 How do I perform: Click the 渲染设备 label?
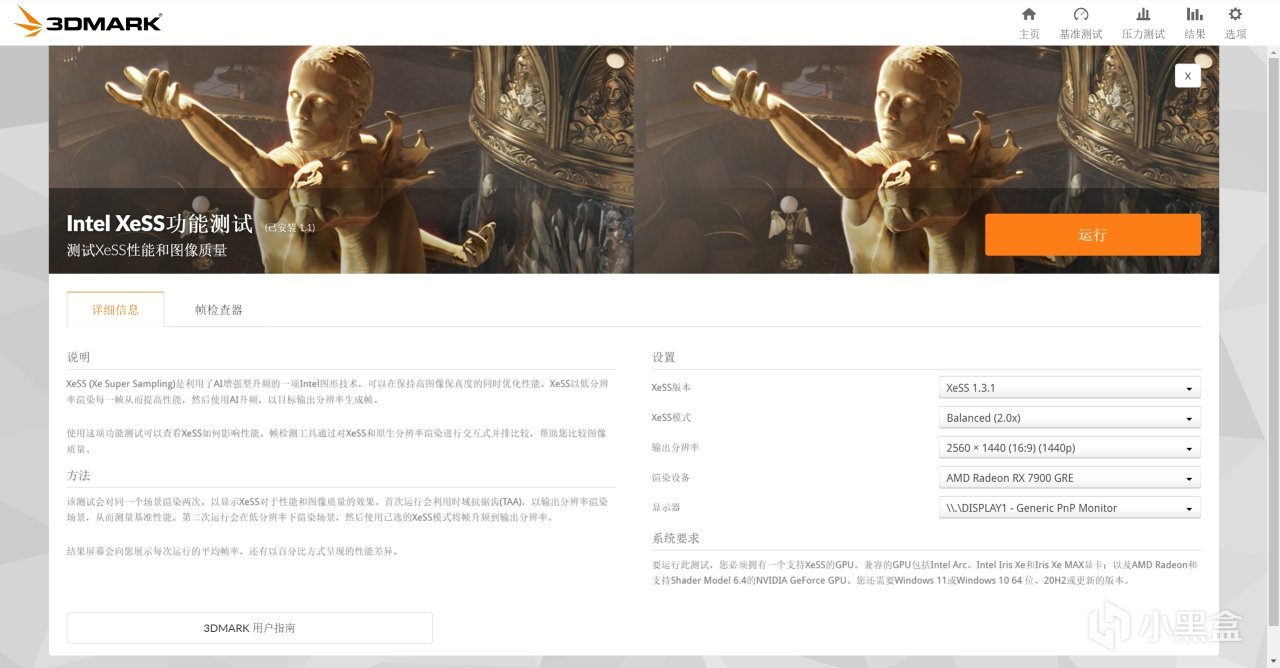click(671, 478)
